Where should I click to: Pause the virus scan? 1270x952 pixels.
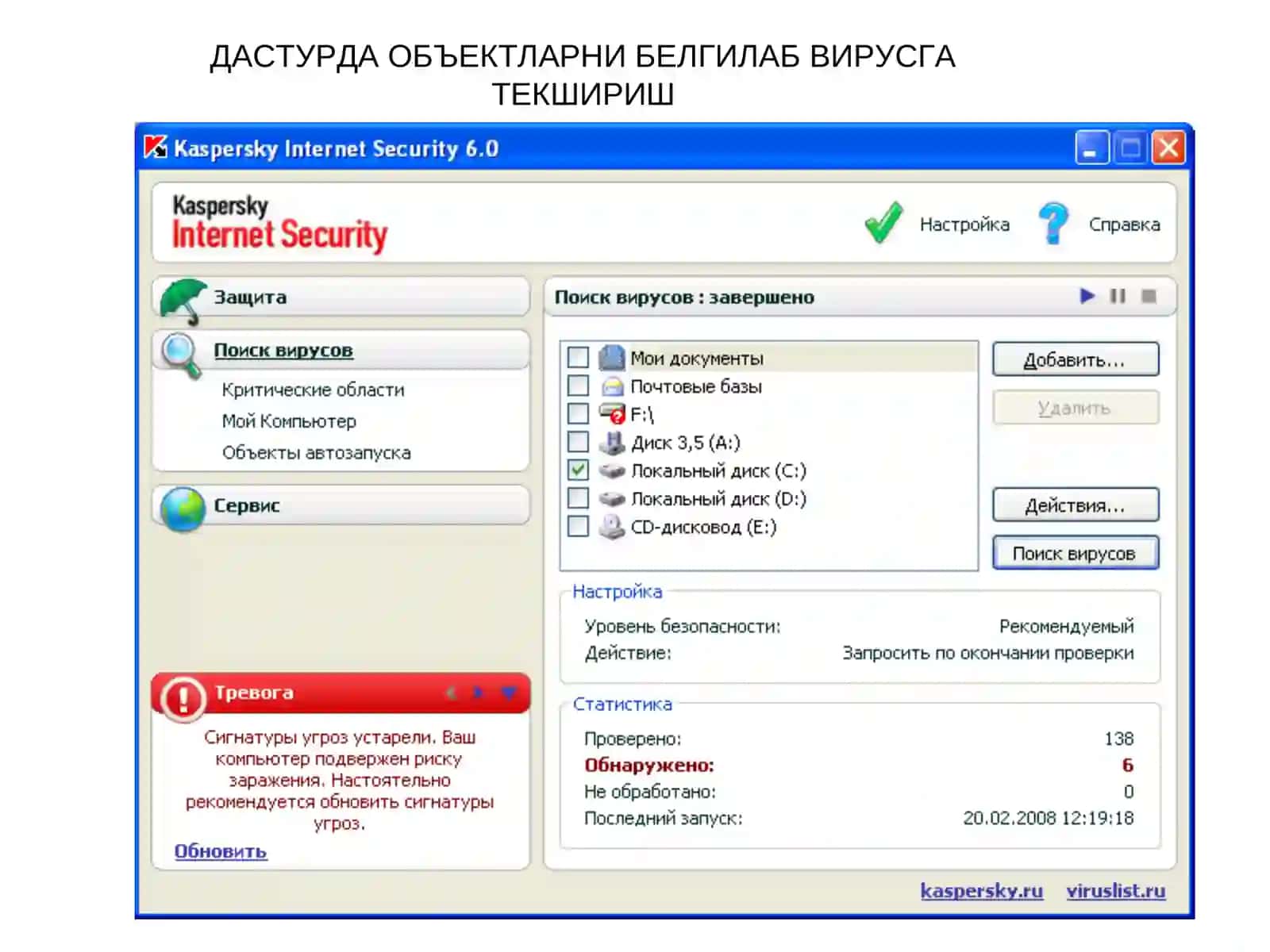coord(1118,296)
